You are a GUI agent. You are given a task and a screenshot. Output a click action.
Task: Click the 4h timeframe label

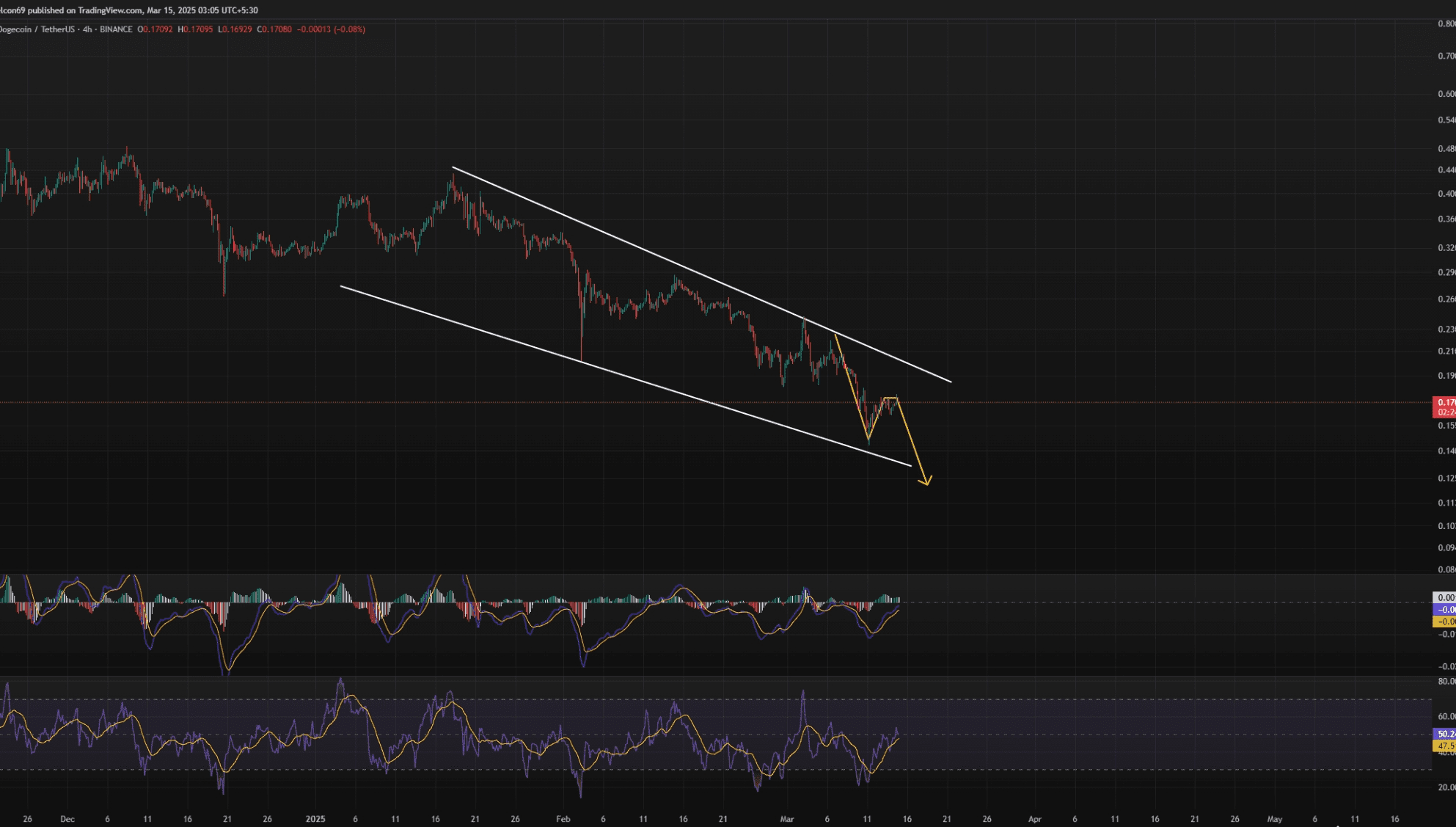tap(87, 29)
